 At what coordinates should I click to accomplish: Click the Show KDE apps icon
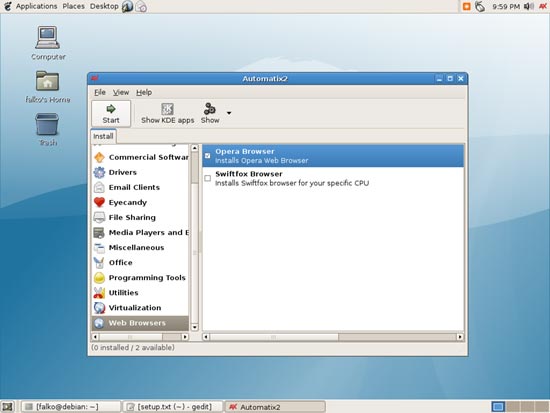[x=167, y=109]
